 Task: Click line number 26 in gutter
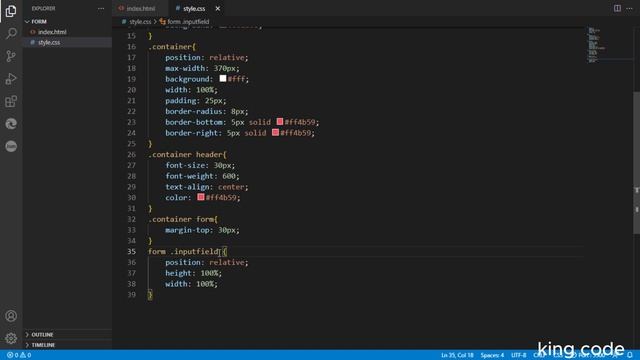(x=131, y=154)
